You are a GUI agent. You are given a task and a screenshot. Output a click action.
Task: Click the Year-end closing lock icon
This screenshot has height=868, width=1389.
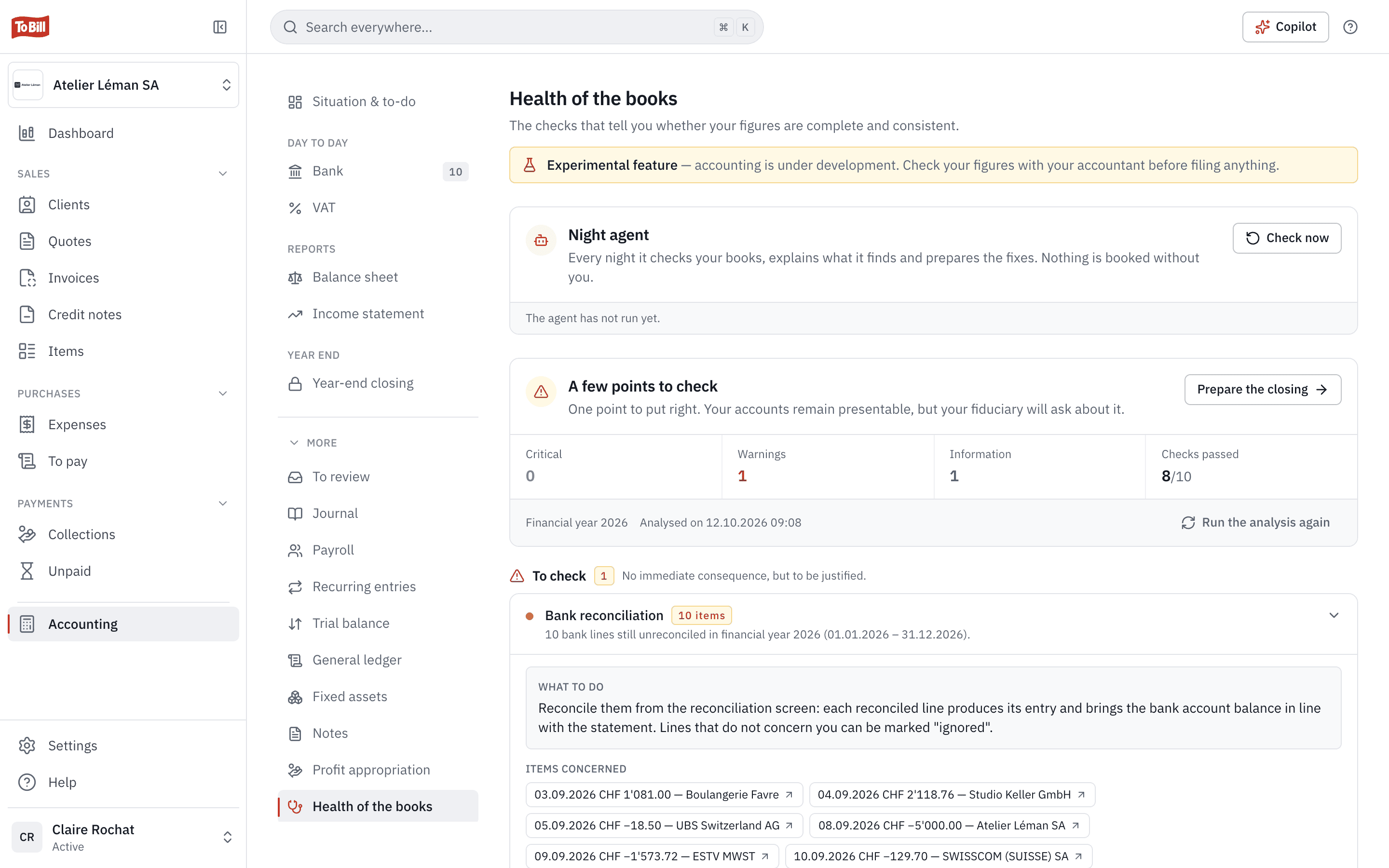[x=295, y=383]
